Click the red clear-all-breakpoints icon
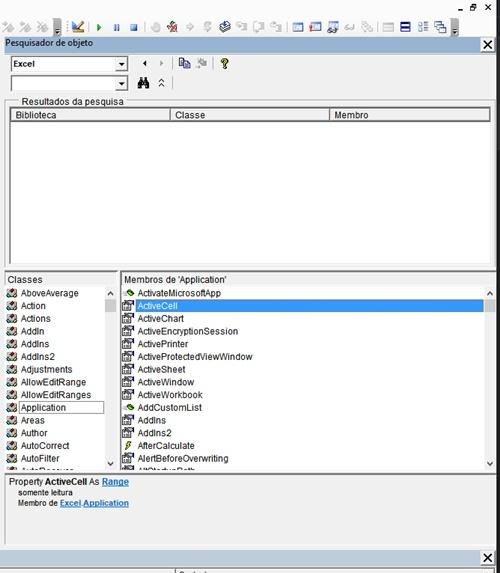Viewport: 500px width, 573px height. [x=172, y=27]
